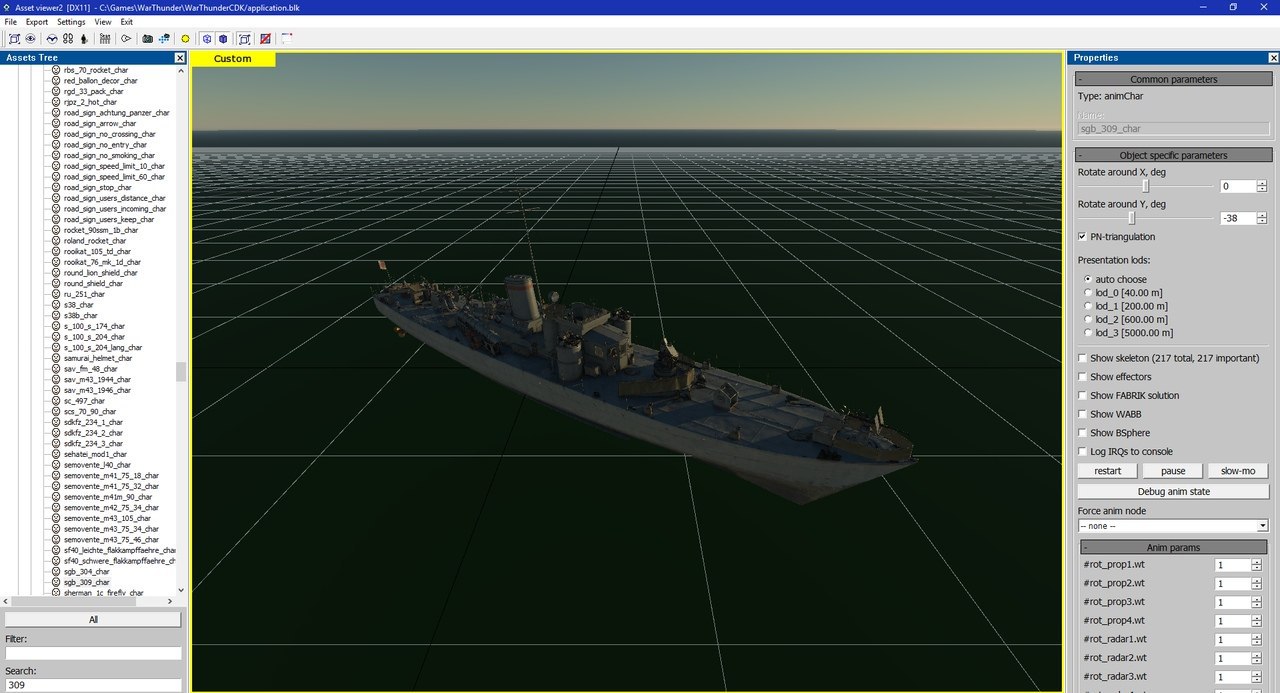
Task: Enable the Show BSphere checkbox
Action: [1082, 433]
